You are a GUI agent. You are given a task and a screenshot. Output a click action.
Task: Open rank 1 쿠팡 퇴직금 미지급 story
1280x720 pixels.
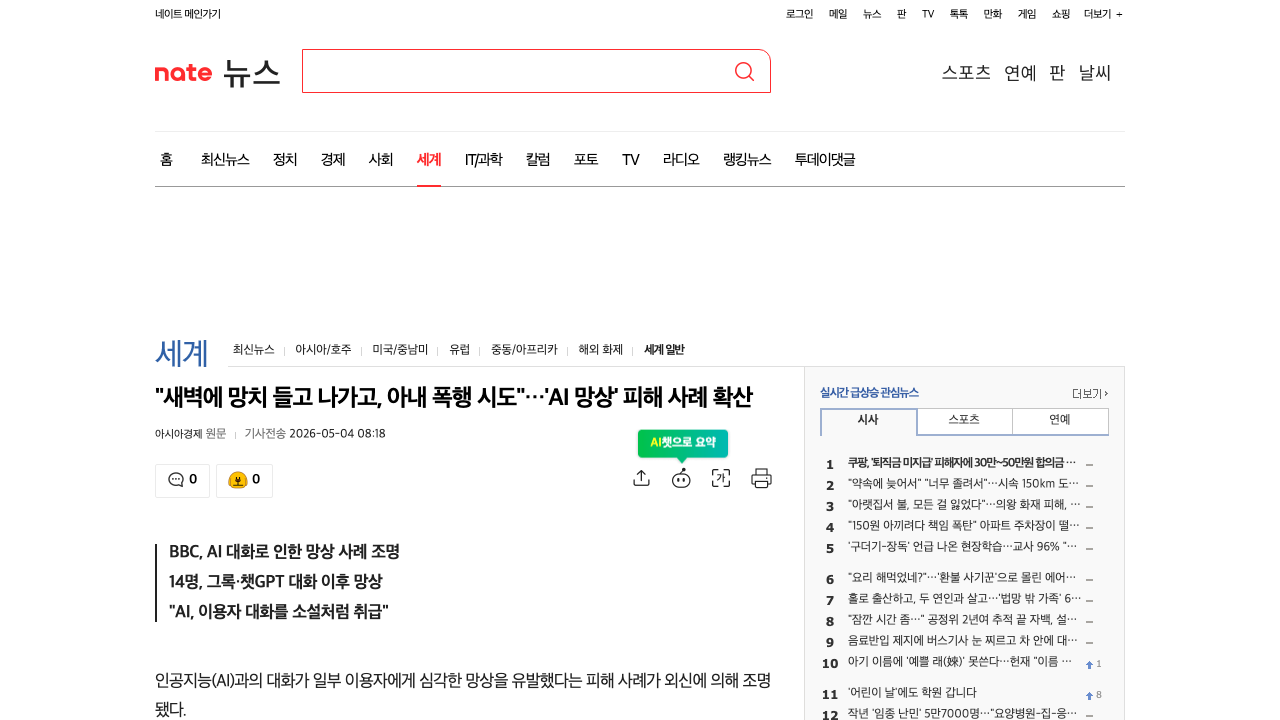pyautogui.click(x=962, y=463)
